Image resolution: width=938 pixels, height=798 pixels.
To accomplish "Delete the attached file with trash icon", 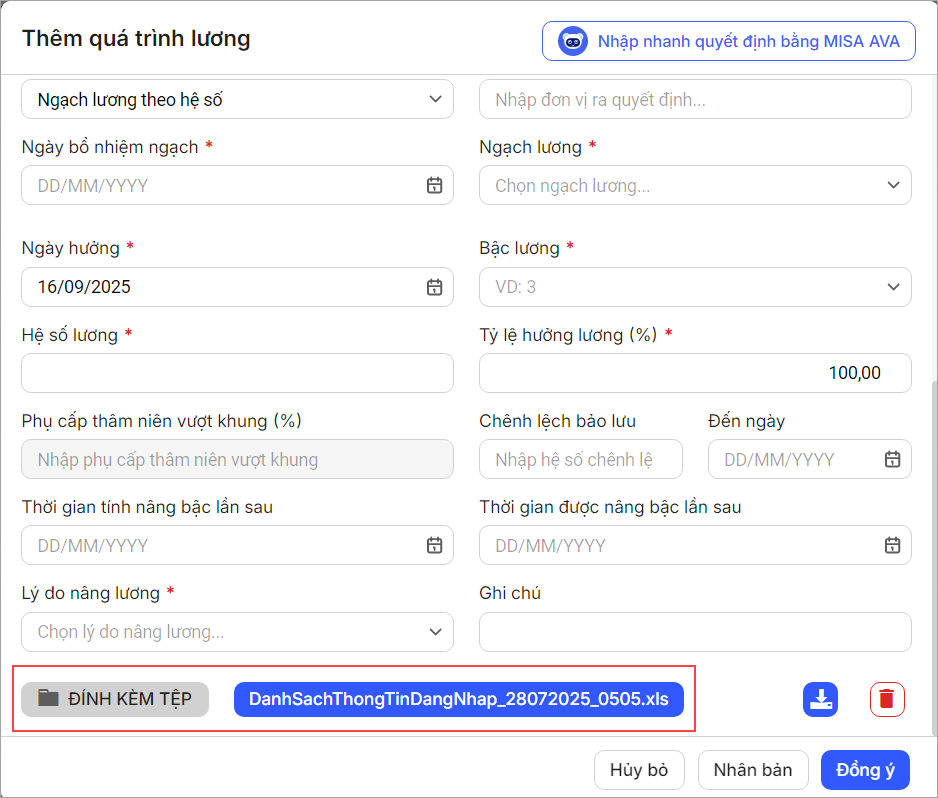I will (886, 699).
